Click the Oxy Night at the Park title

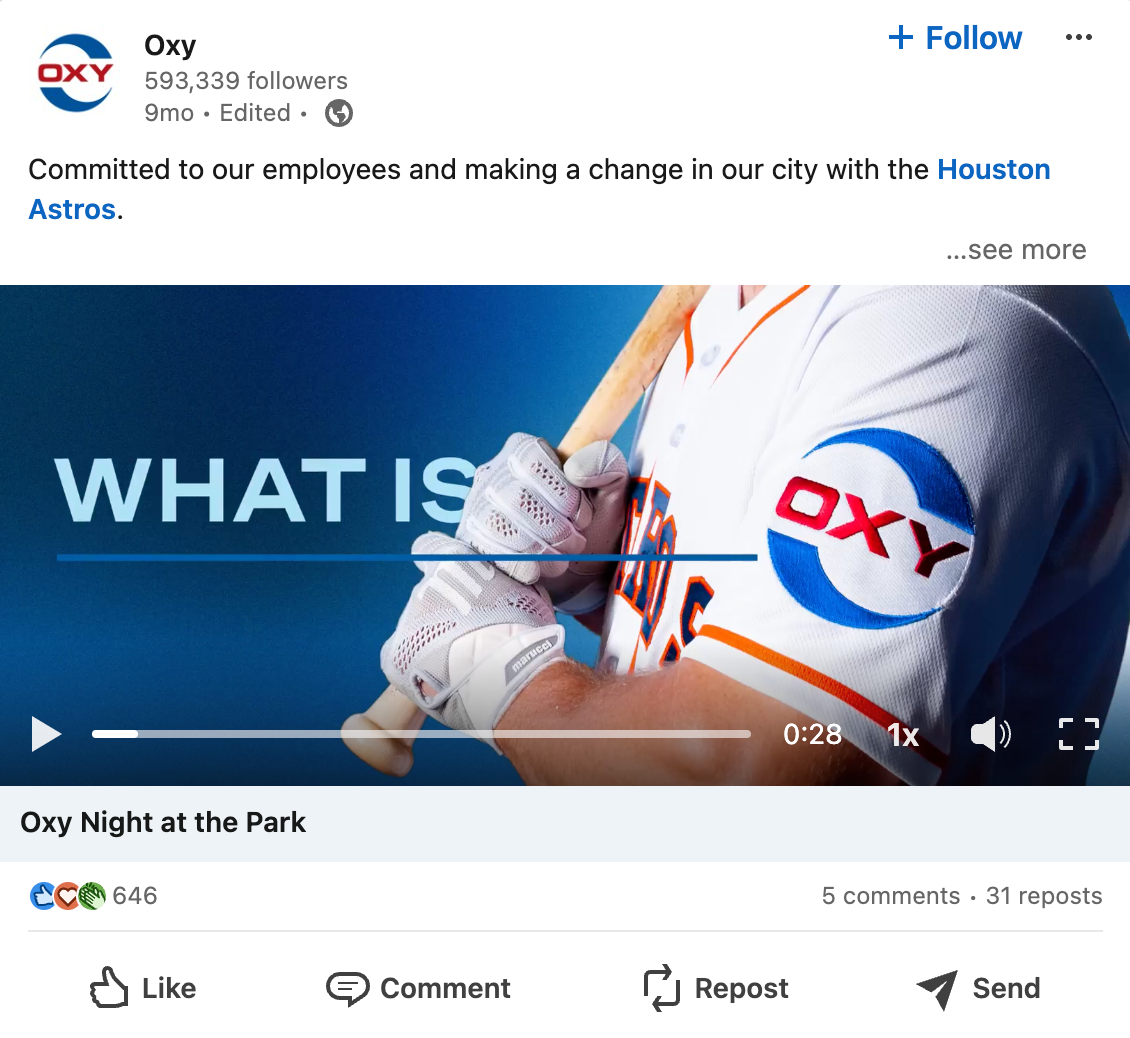tap(163, 822)
